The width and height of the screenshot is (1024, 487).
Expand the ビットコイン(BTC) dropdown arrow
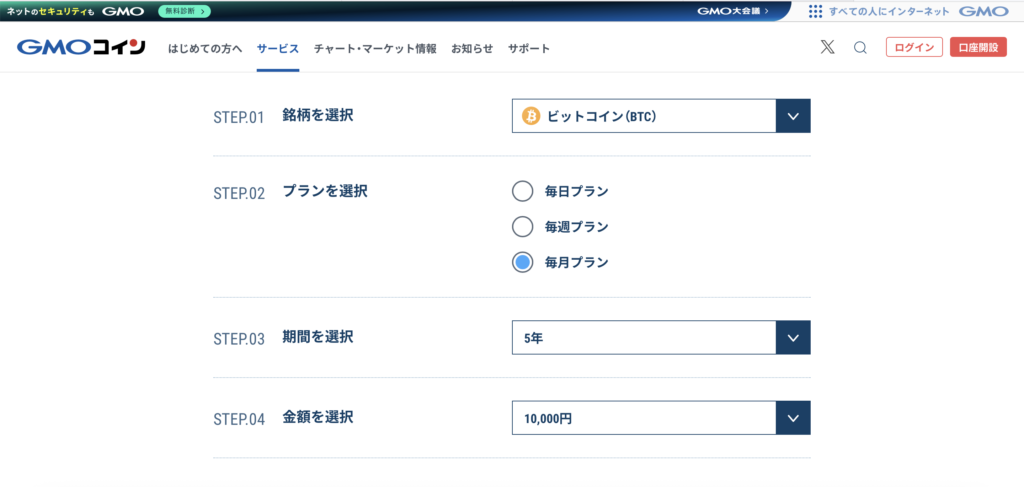coord(793,116)
